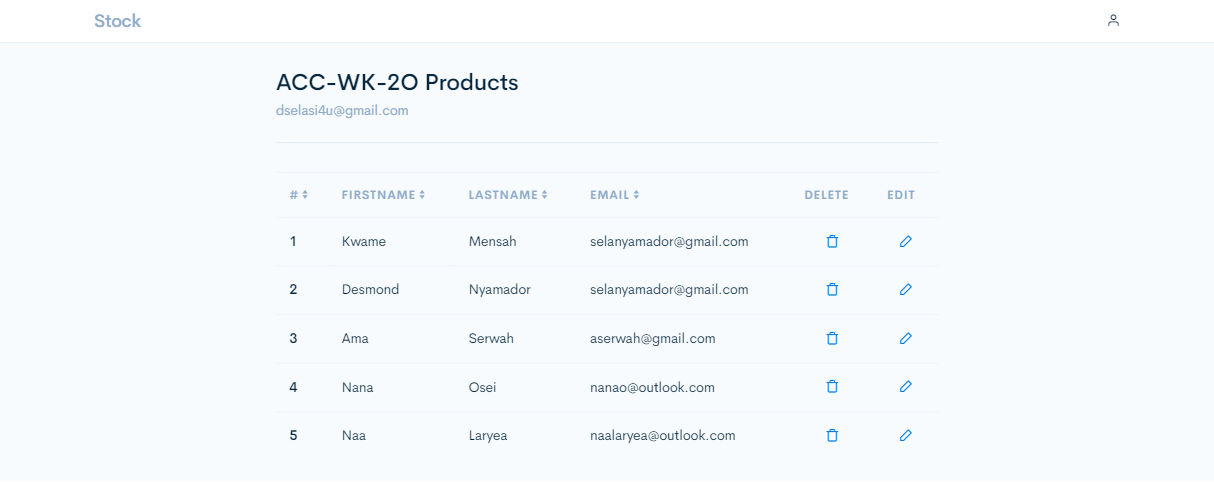This screenshot has height=482, width=1214.
Task: Edit the Naa Laryea record
Action: tap(906, 435)
